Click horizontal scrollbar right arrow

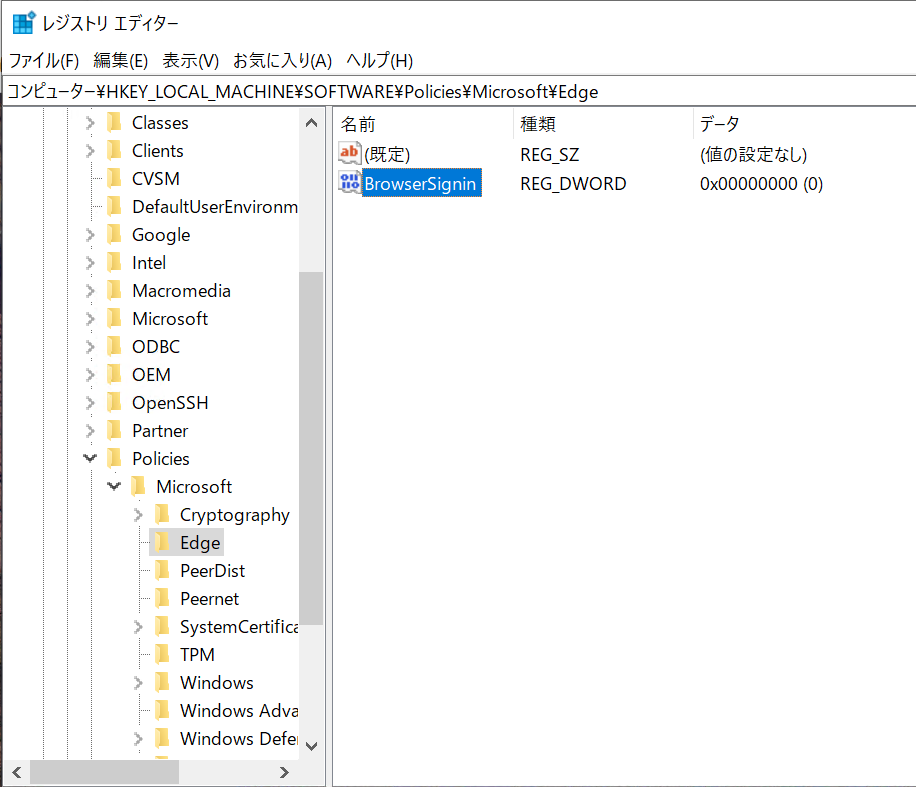point(284,772)
